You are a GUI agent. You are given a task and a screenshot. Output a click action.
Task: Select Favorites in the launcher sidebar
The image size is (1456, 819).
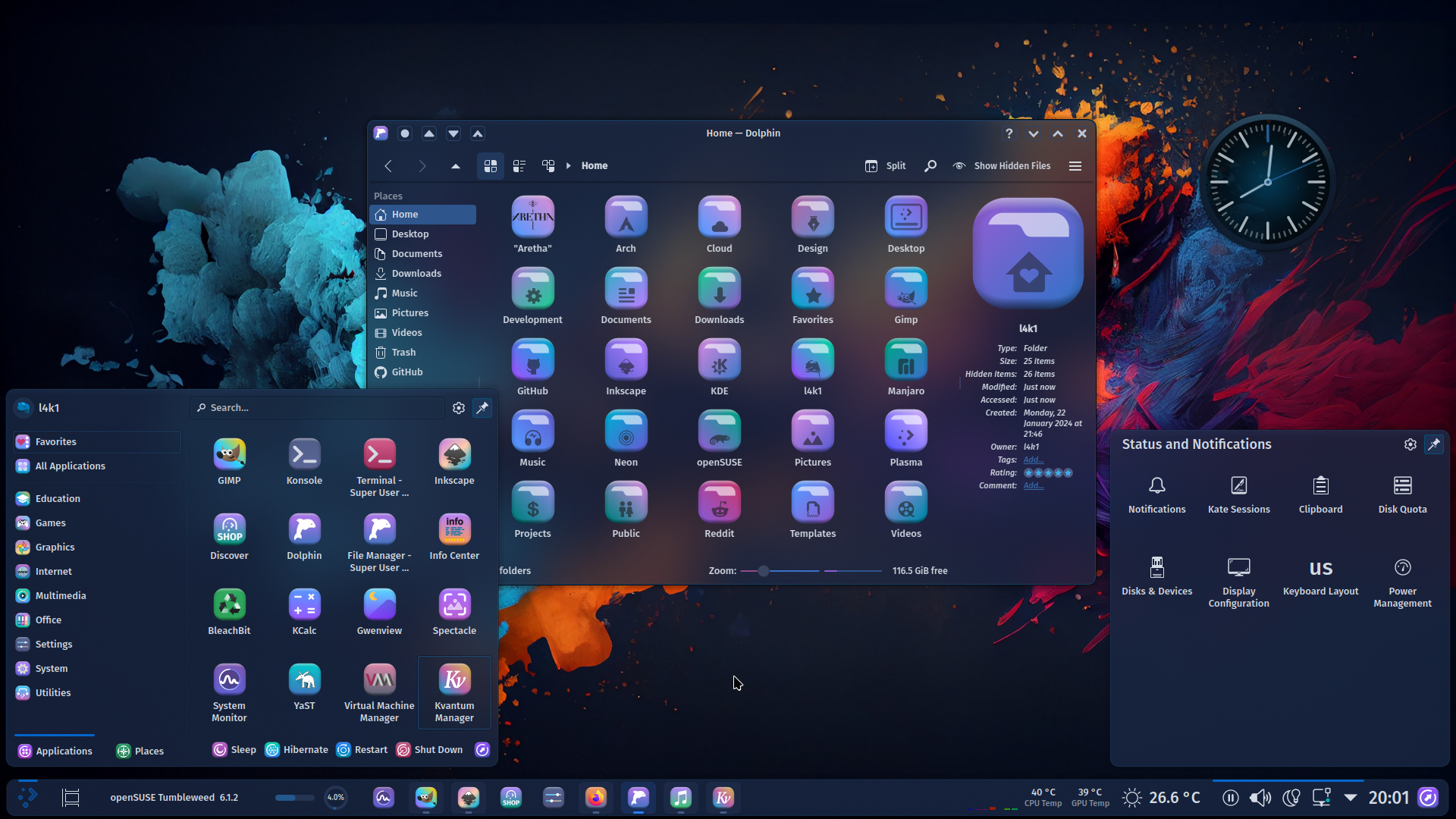tap(97, 441)
